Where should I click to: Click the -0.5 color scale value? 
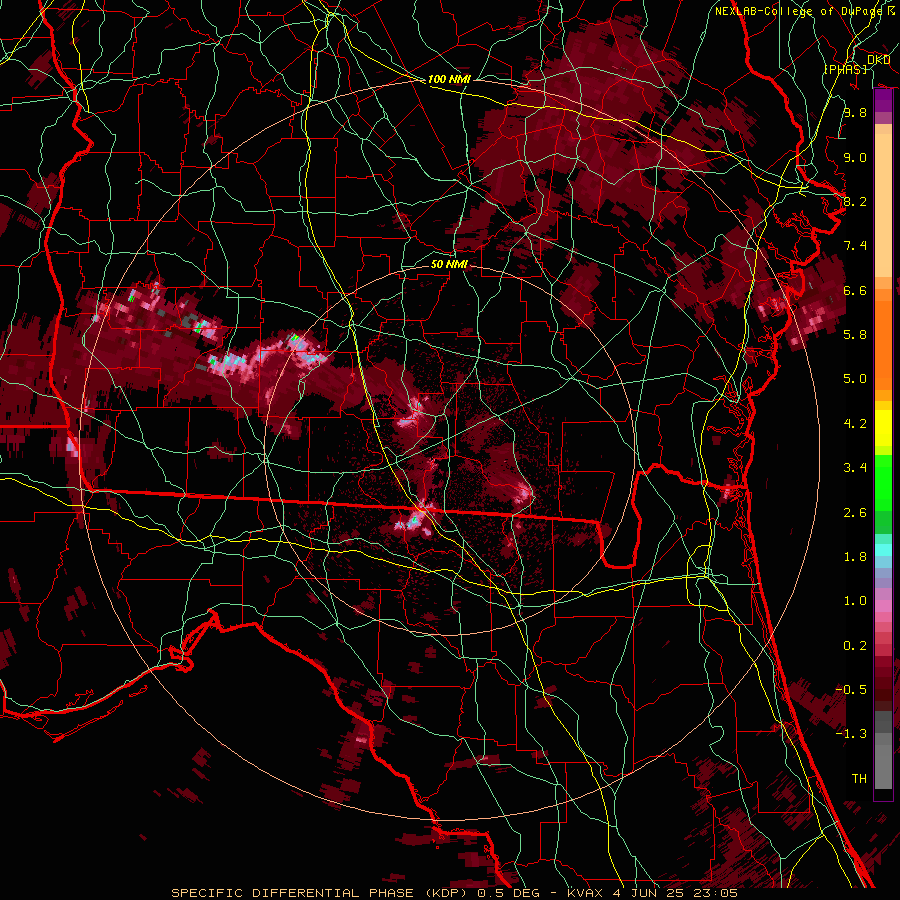coord(851,690)
